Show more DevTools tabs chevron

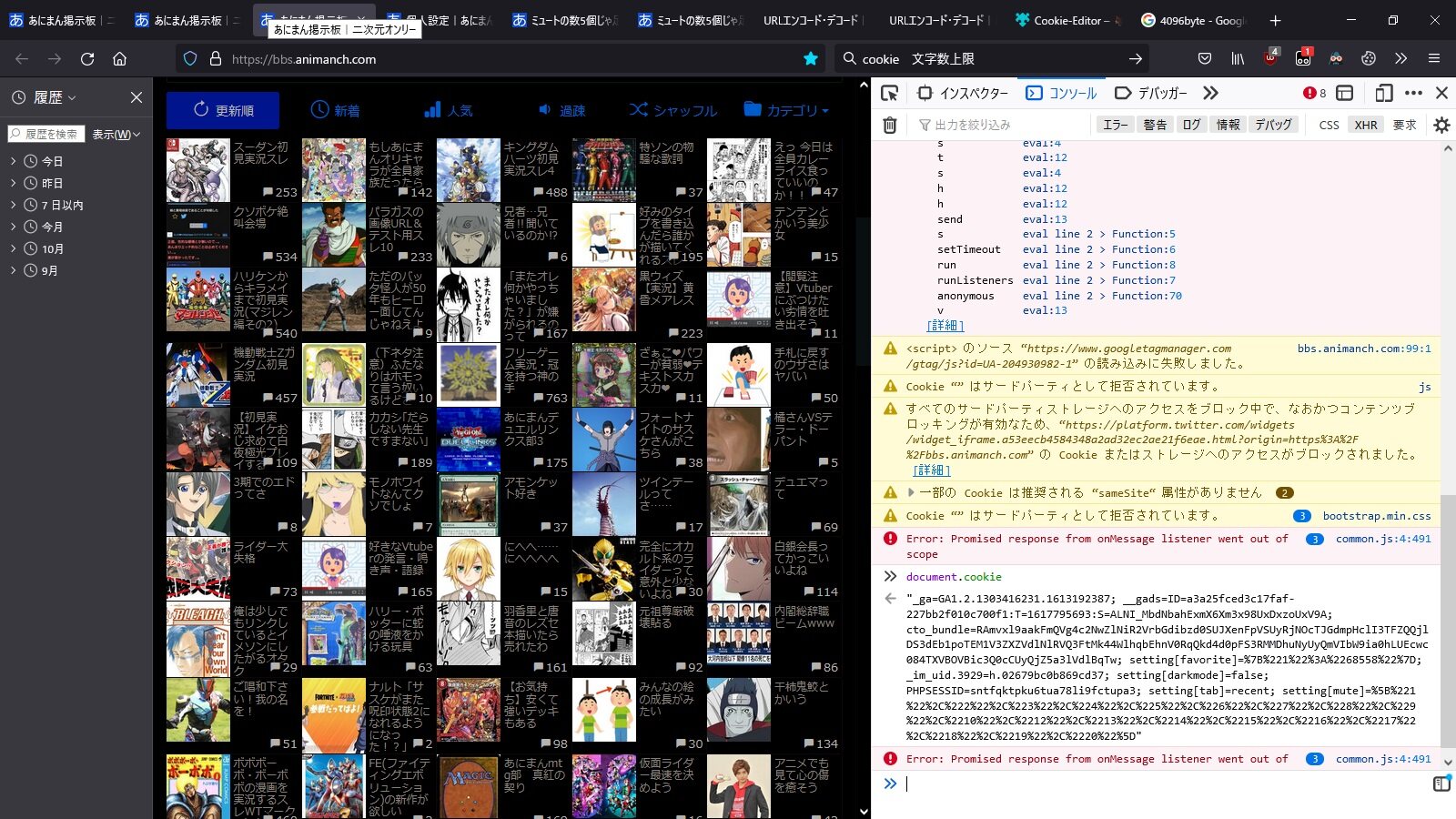pos(1210,93)
